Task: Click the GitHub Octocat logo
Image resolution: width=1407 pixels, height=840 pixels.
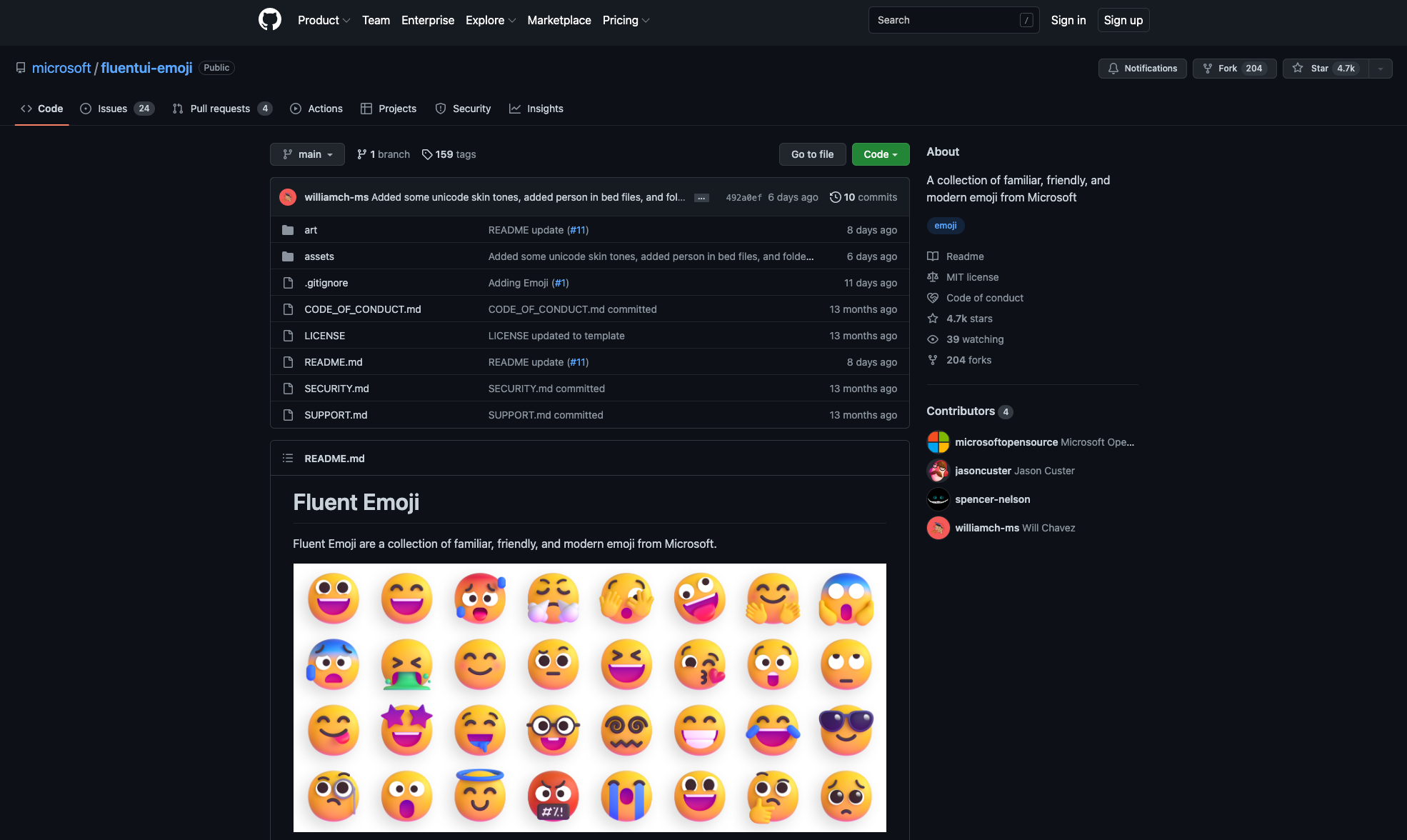Action: point(269,20)
